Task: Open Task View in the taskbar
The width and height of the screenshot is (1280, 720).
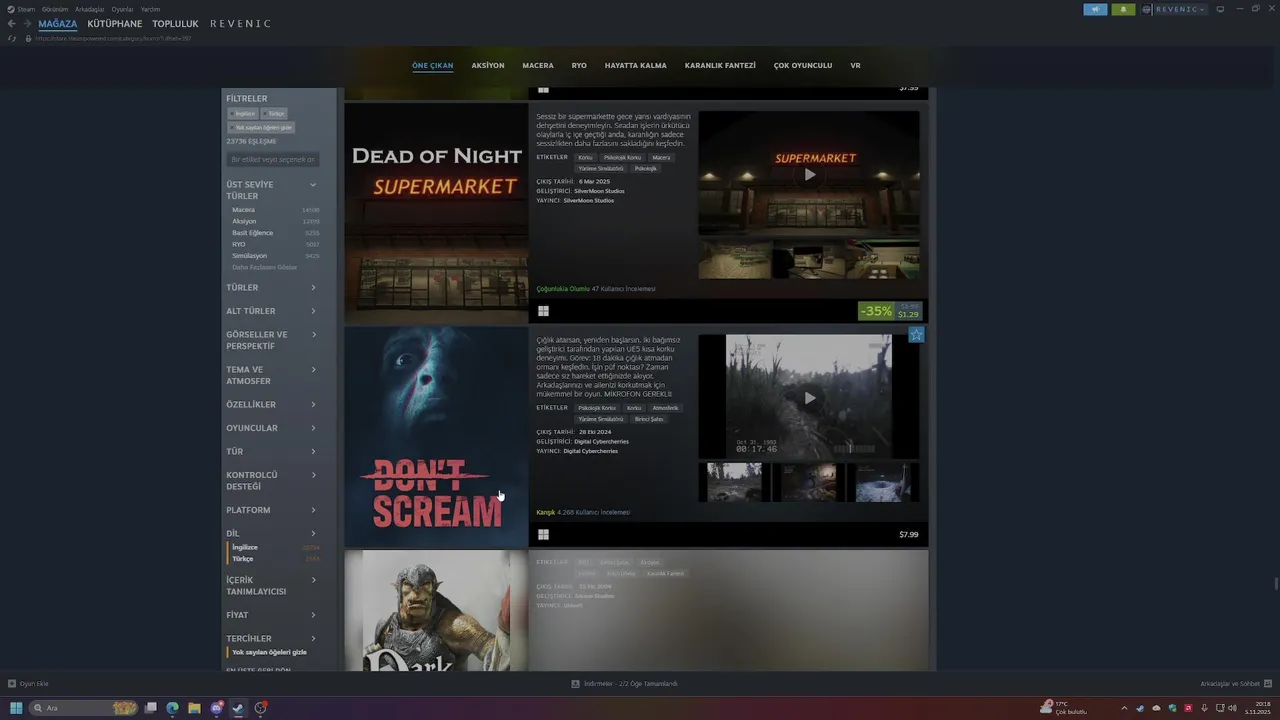Action: [x=150, y=708]
